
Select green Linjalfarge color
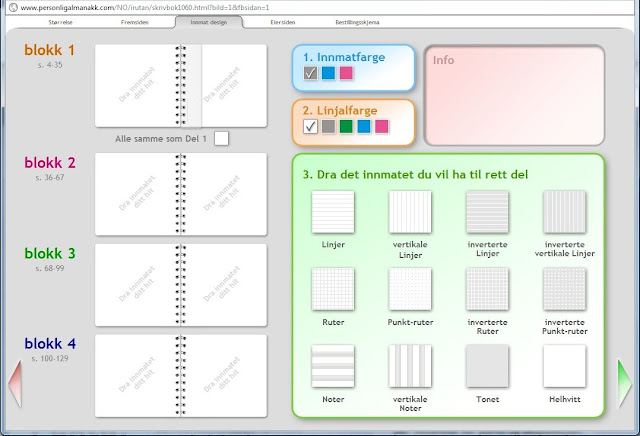click(x=346, y=126)
